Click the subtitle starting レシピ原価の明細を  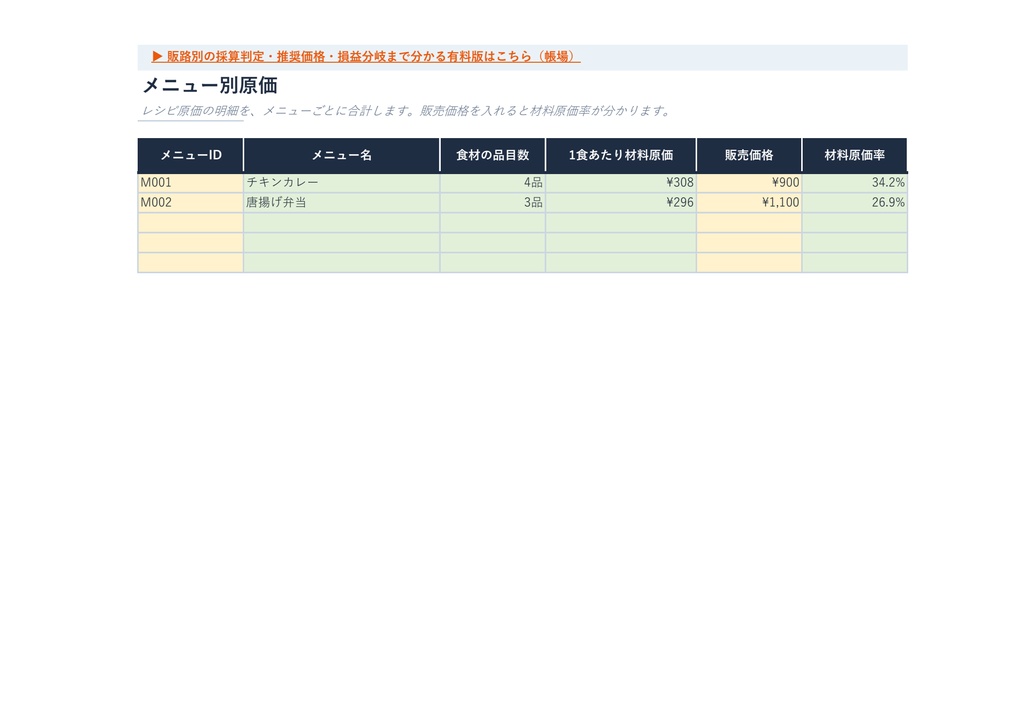(406, 111)
